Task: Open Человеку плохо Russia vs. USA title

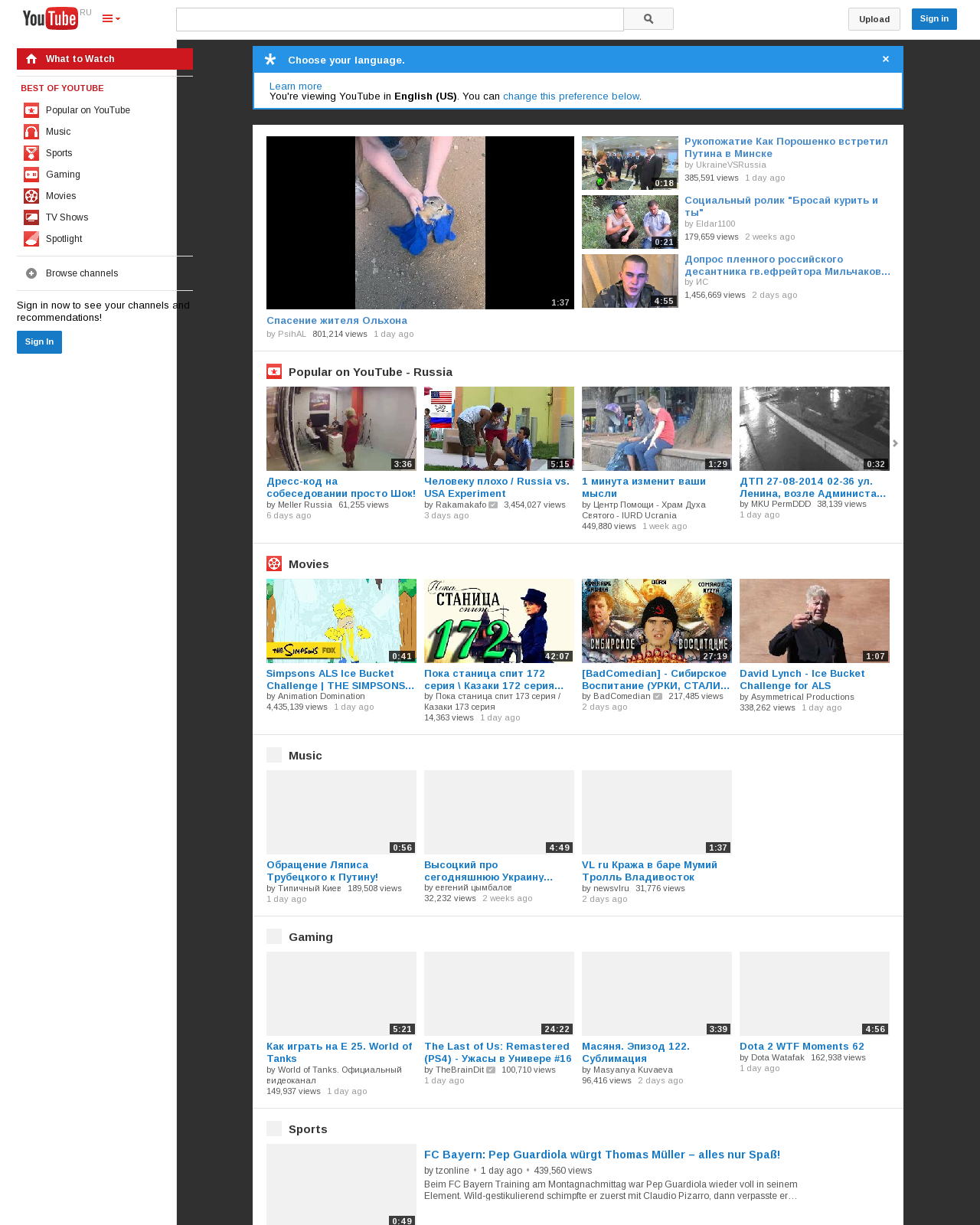Action: coord(497,488)
